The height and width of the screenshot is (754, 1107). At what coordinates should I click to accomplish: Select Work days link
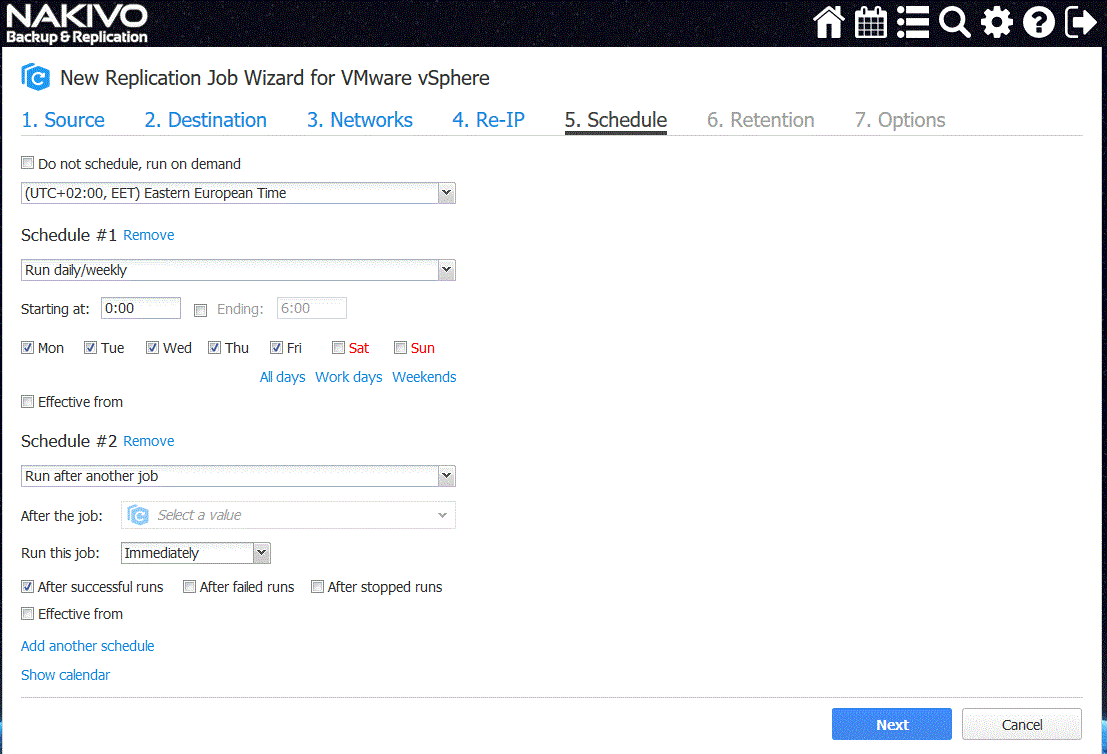click(349, 377)
